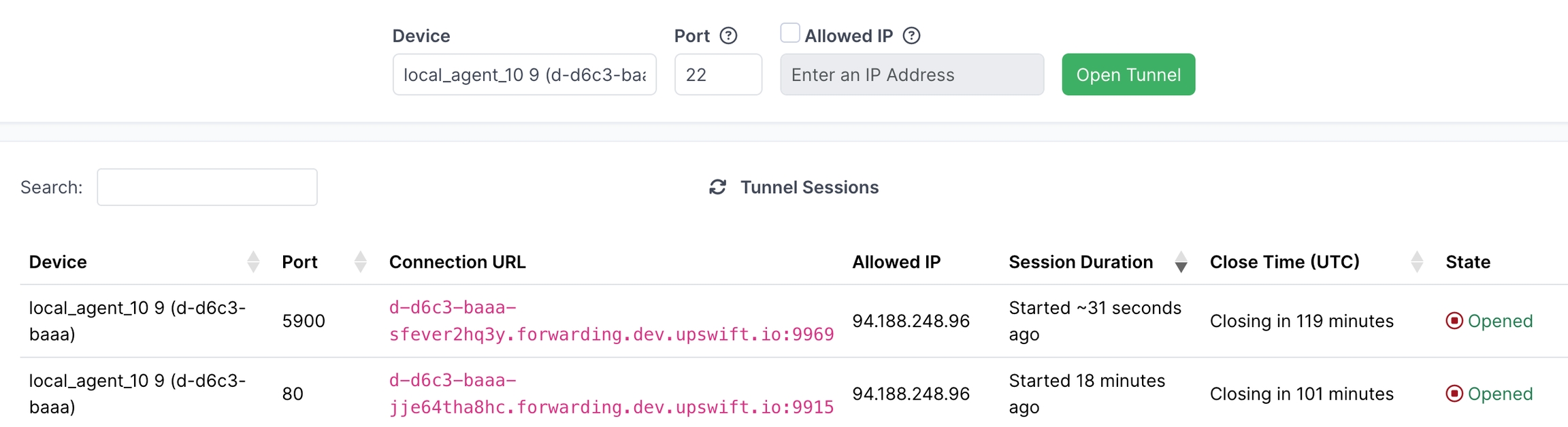Click the Allowed IP column header
The width and height of the screenshot is (1568, 427).
(x=896, y=262)
